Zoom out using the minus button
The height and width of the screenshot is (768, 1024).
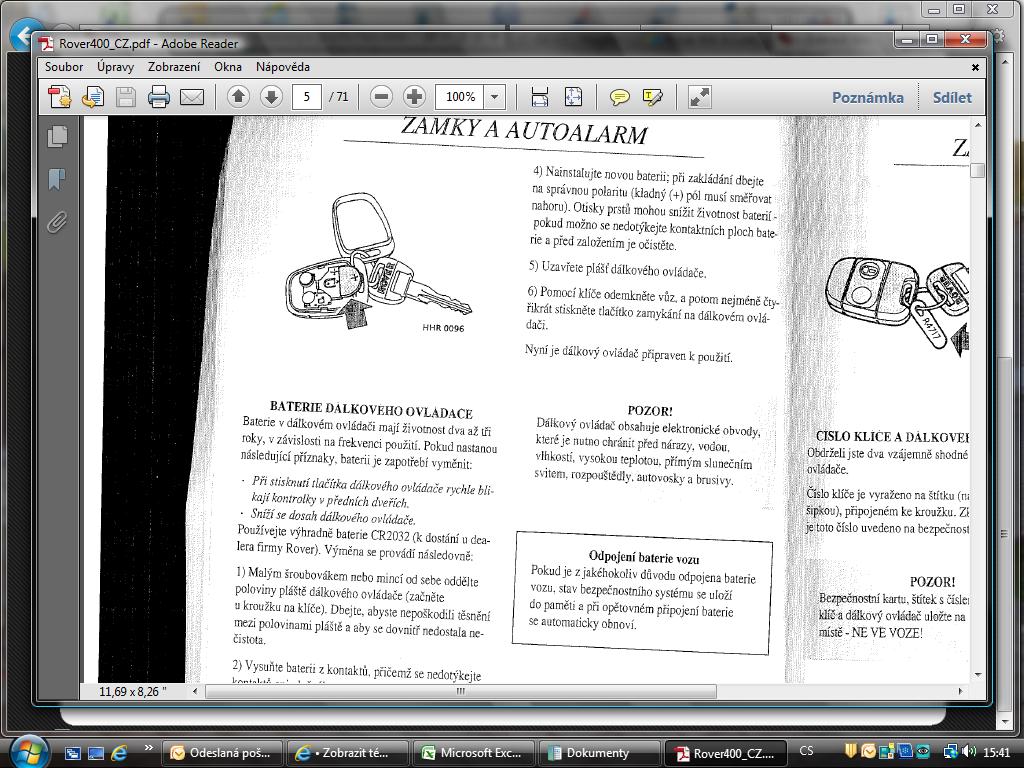(x=381, y=97)
